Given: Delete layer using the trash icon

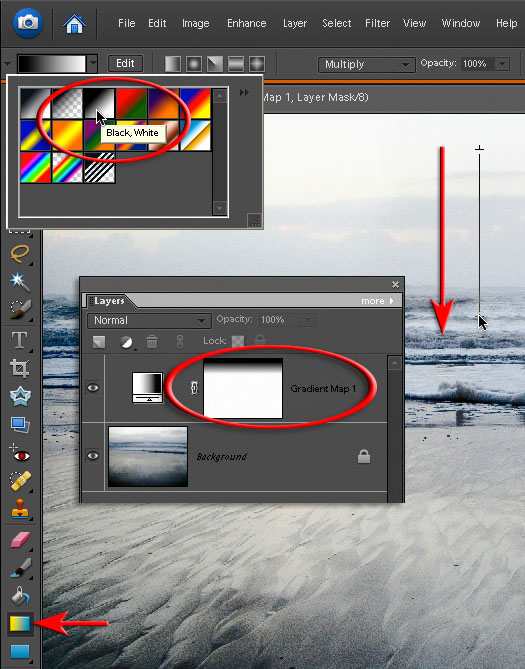Looking at the screenshot, I should tap(152, 341).
